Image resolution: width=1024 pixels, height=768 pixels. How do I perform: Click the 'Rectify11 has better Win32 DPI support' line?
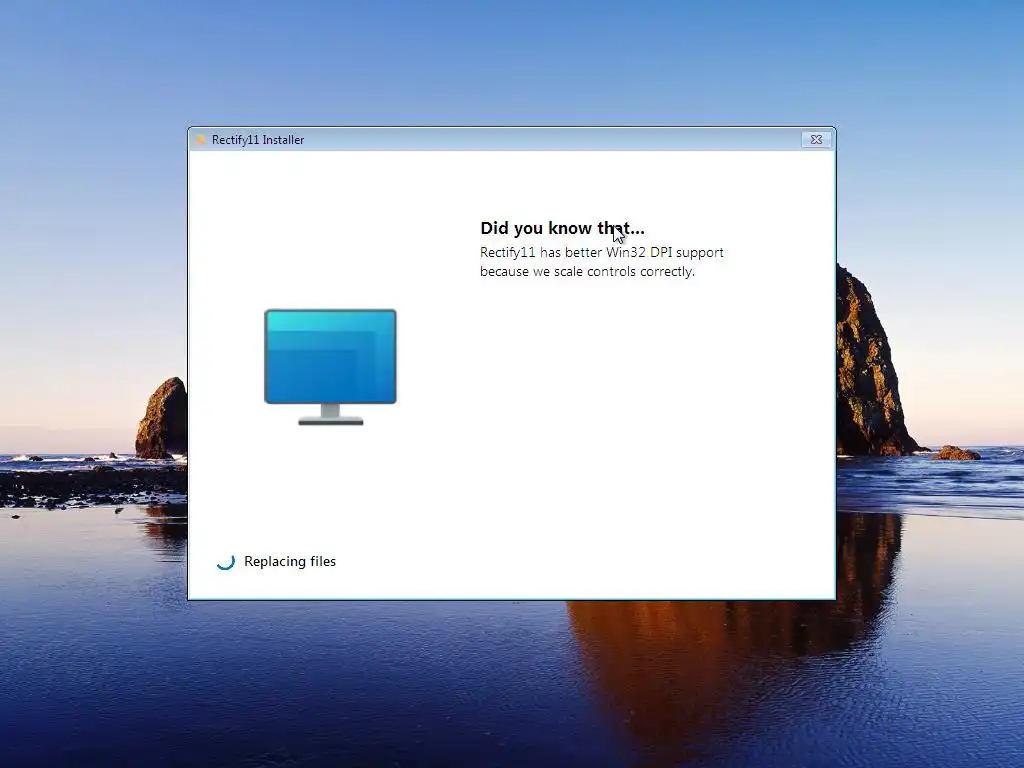click(x=601, y=252)
